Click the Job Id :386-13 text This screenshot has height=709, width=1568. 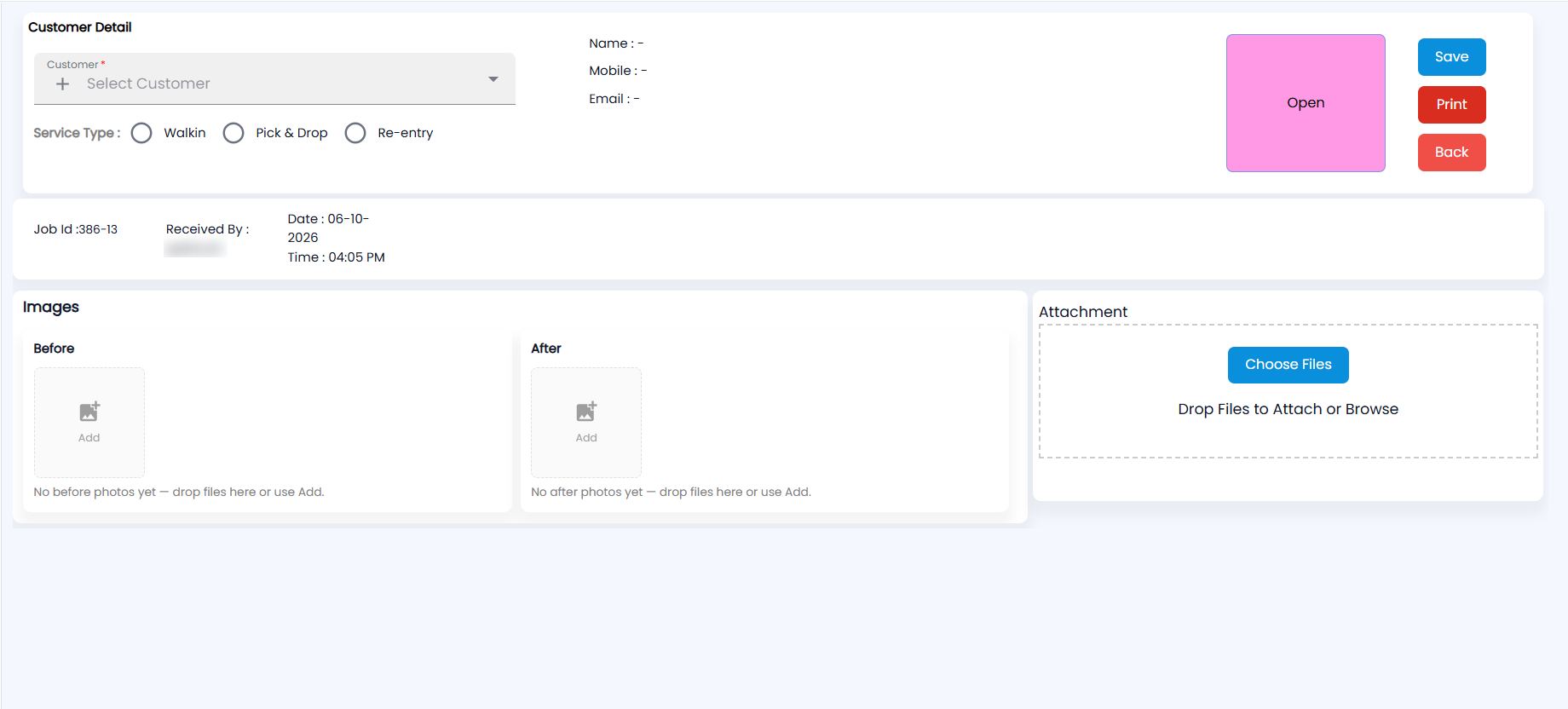pos(76,229)
